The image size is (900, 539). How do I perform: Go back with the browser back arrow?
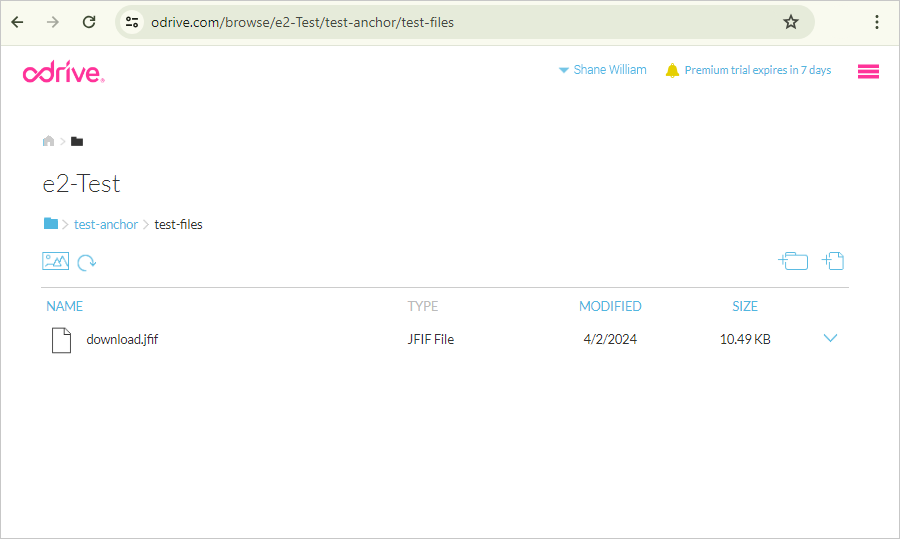pos(17,22)
